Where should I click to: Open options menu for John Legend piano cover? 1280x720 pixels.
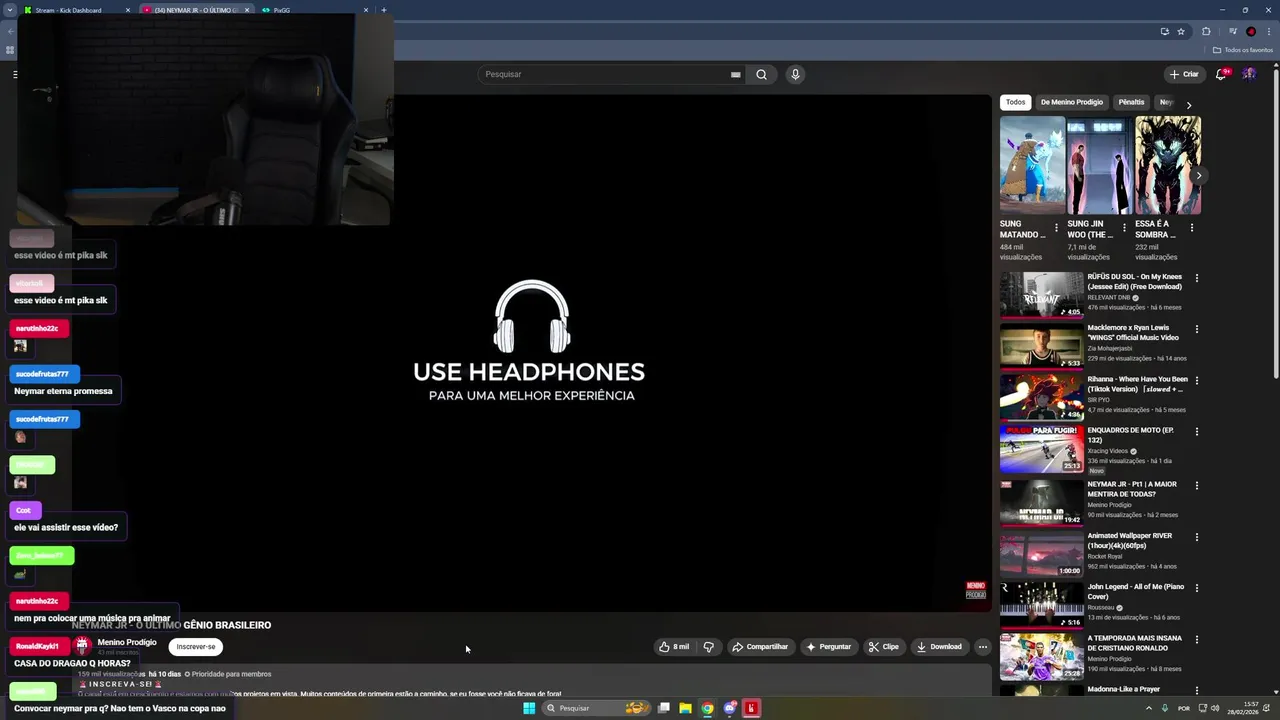point(1197,588)
